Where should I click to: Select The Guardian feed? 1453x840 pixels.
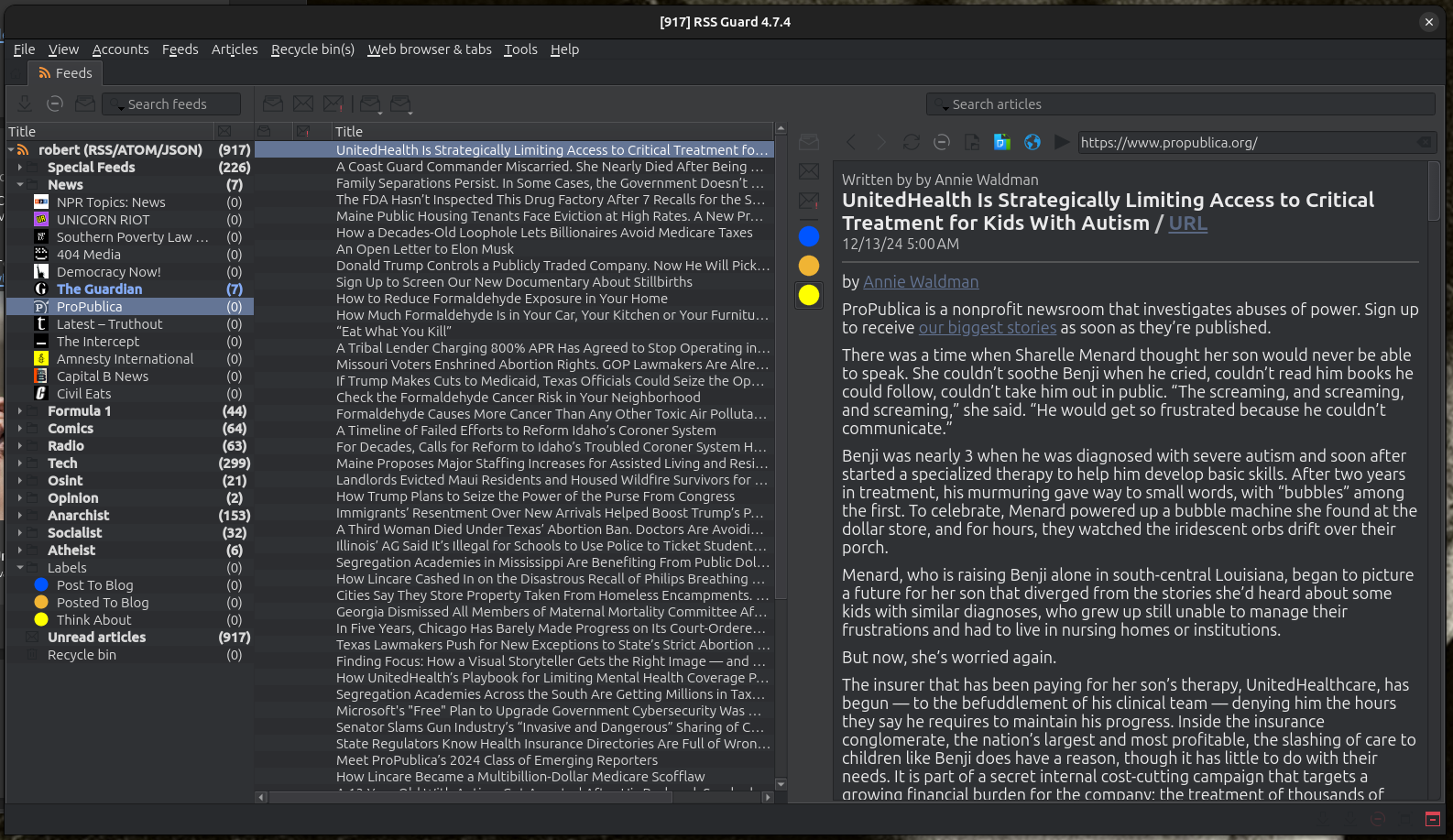coord(99,289)
